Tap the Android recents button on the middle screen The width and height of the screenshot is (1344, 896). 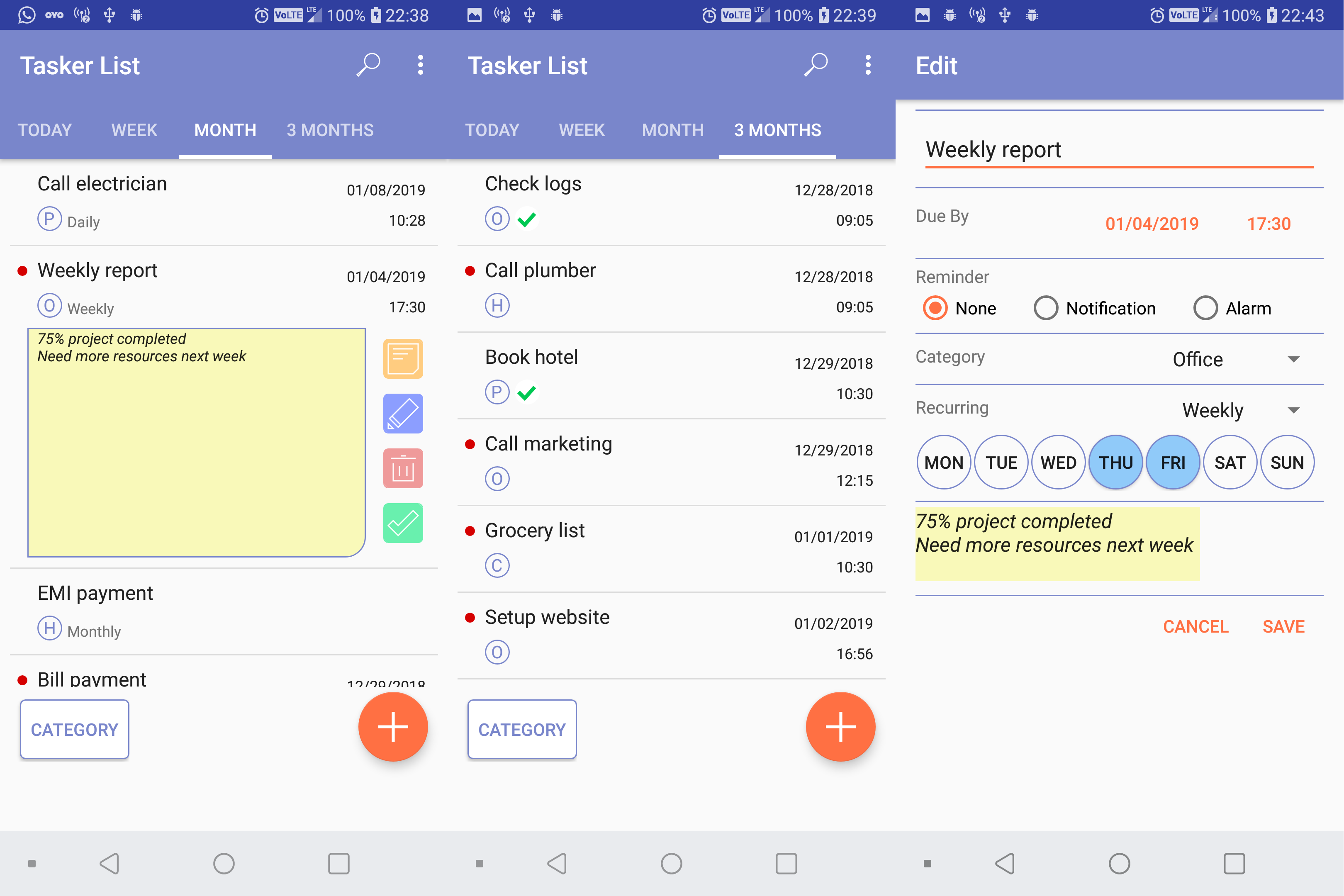tap(786, 863)
